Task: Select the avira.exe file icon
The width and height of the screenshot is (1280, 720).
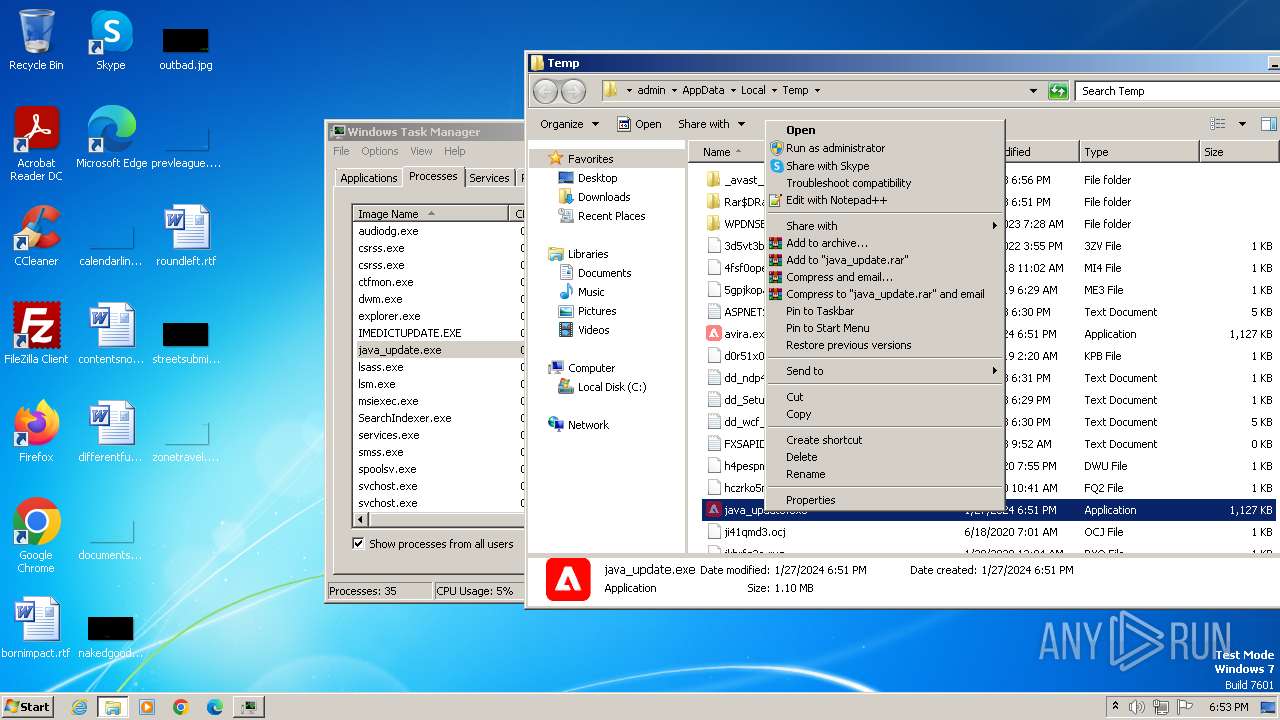Action: pos(714,334)
